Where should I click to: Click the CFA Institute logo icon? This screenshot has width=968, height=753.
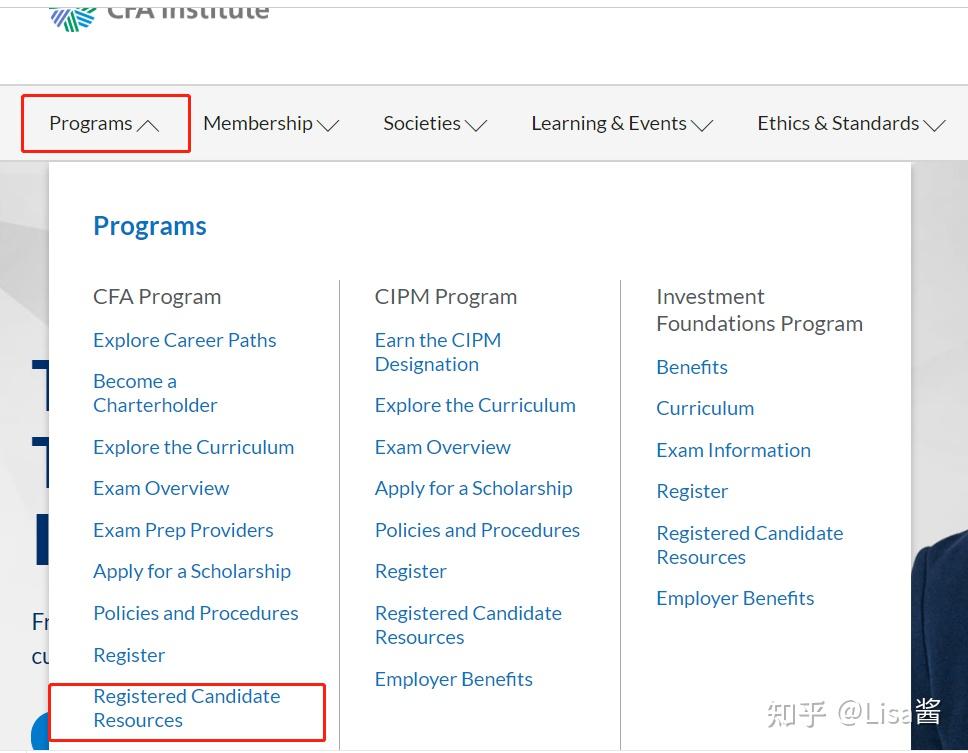[x=72, y=16]
